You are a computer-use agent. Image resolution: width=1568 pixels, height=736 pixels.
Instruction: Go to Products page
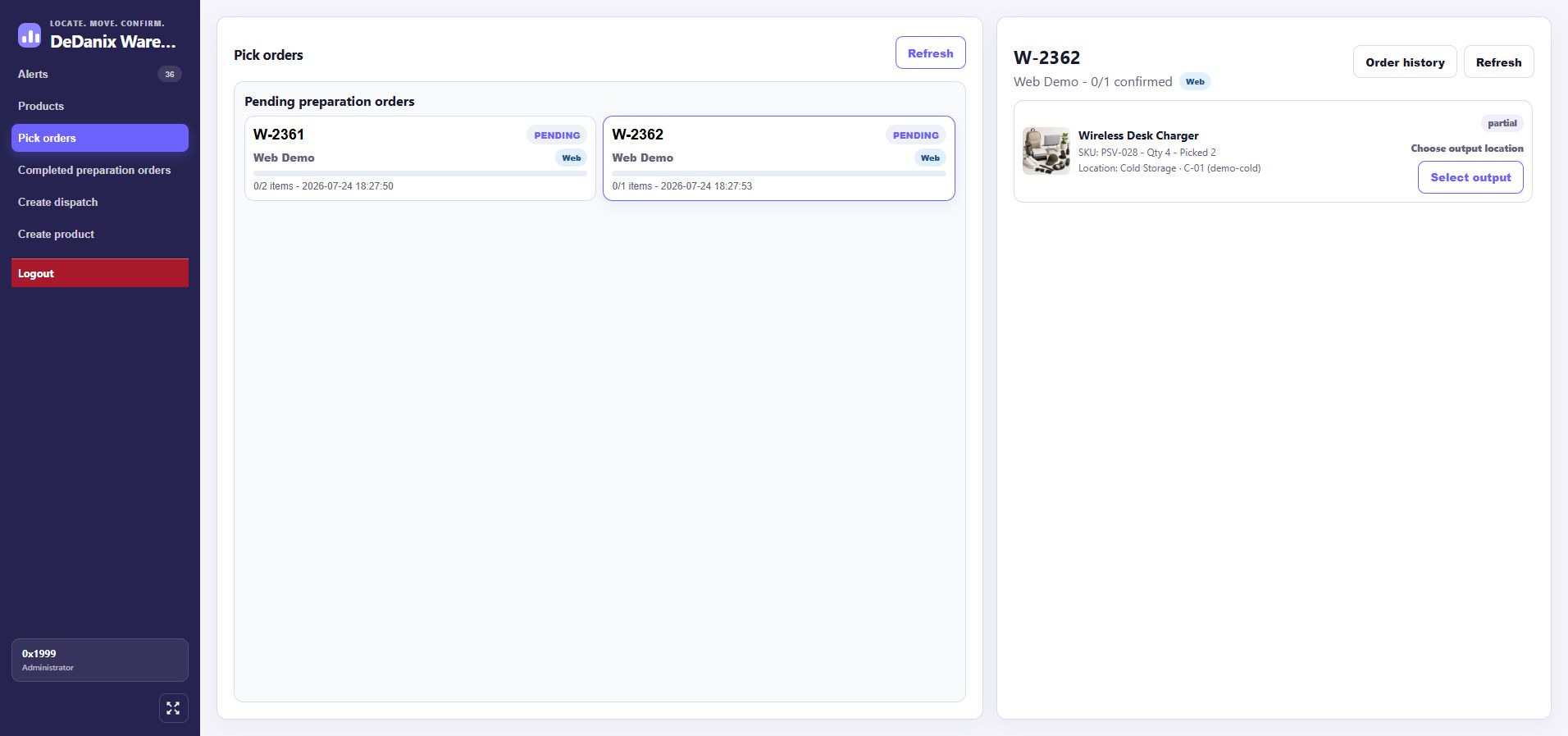100,106
